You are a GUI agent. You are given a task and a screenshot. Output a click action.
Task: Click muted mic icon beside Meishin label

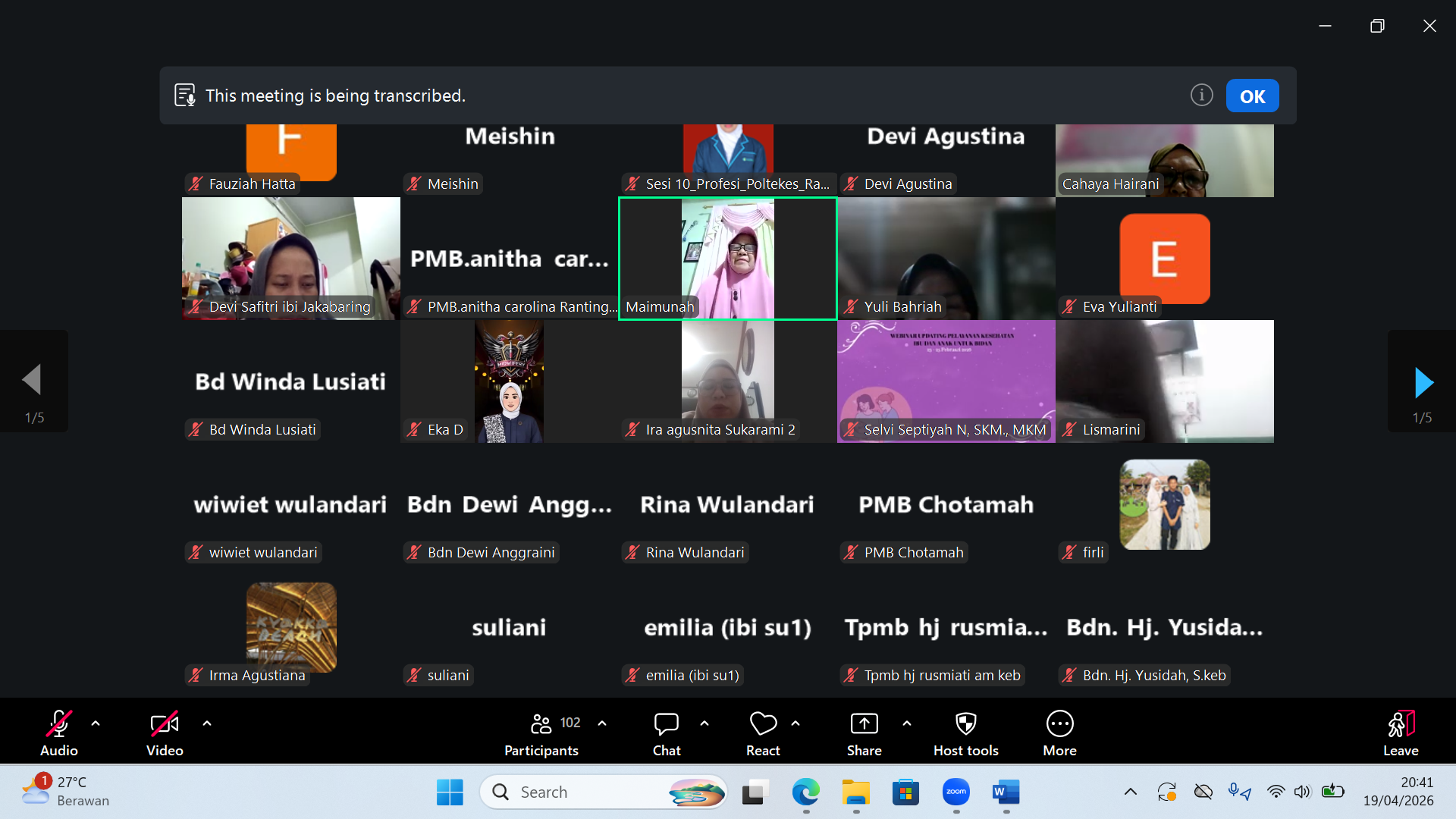pos(414,184)
